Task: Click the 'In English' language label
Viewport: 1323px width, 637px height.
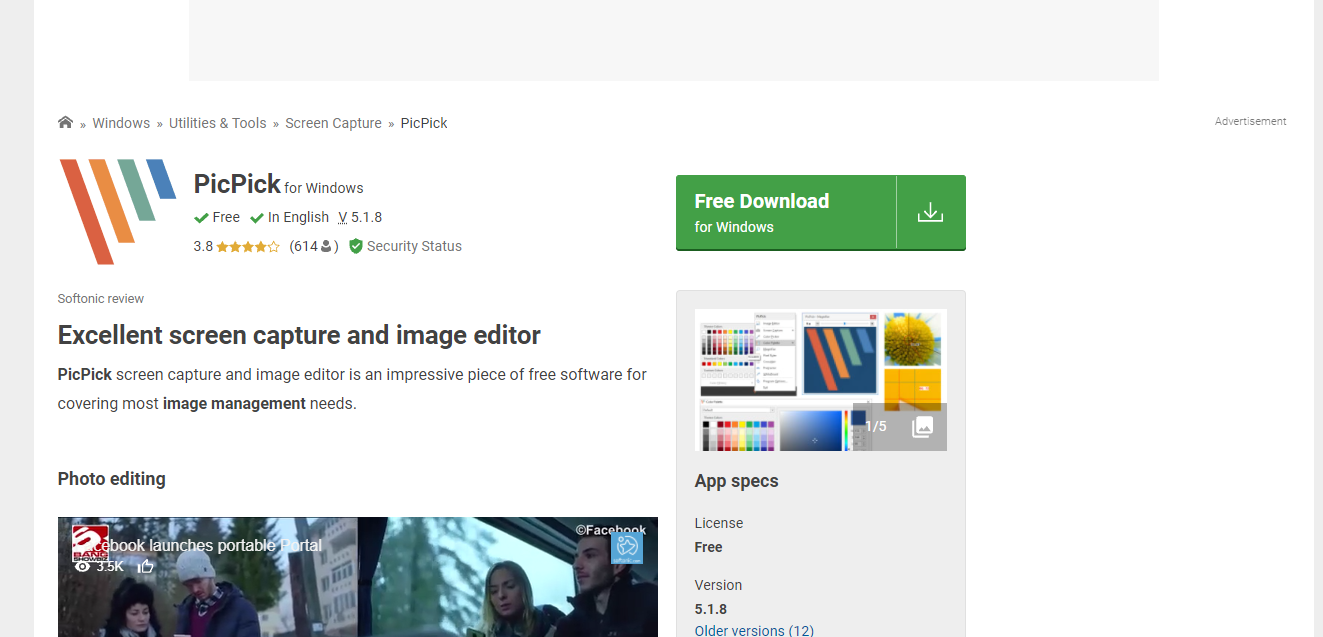Action: click(x=289, y=217)
